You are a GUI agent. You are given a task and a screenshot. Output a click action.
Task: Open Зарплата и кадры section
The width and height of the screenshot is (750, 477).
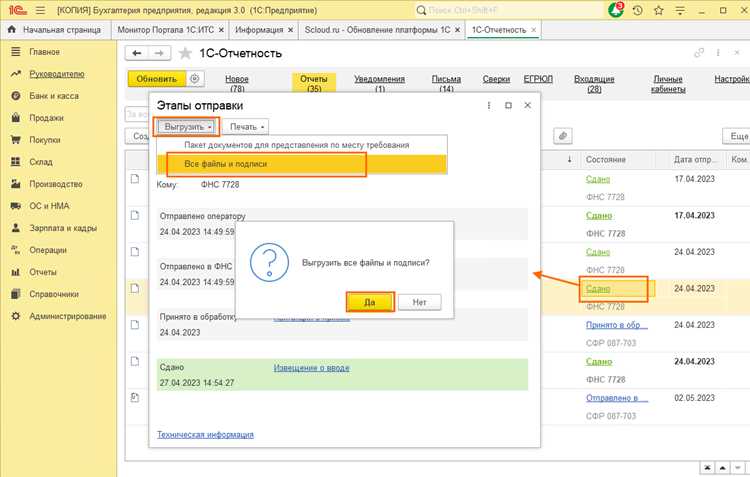point(63,228)
